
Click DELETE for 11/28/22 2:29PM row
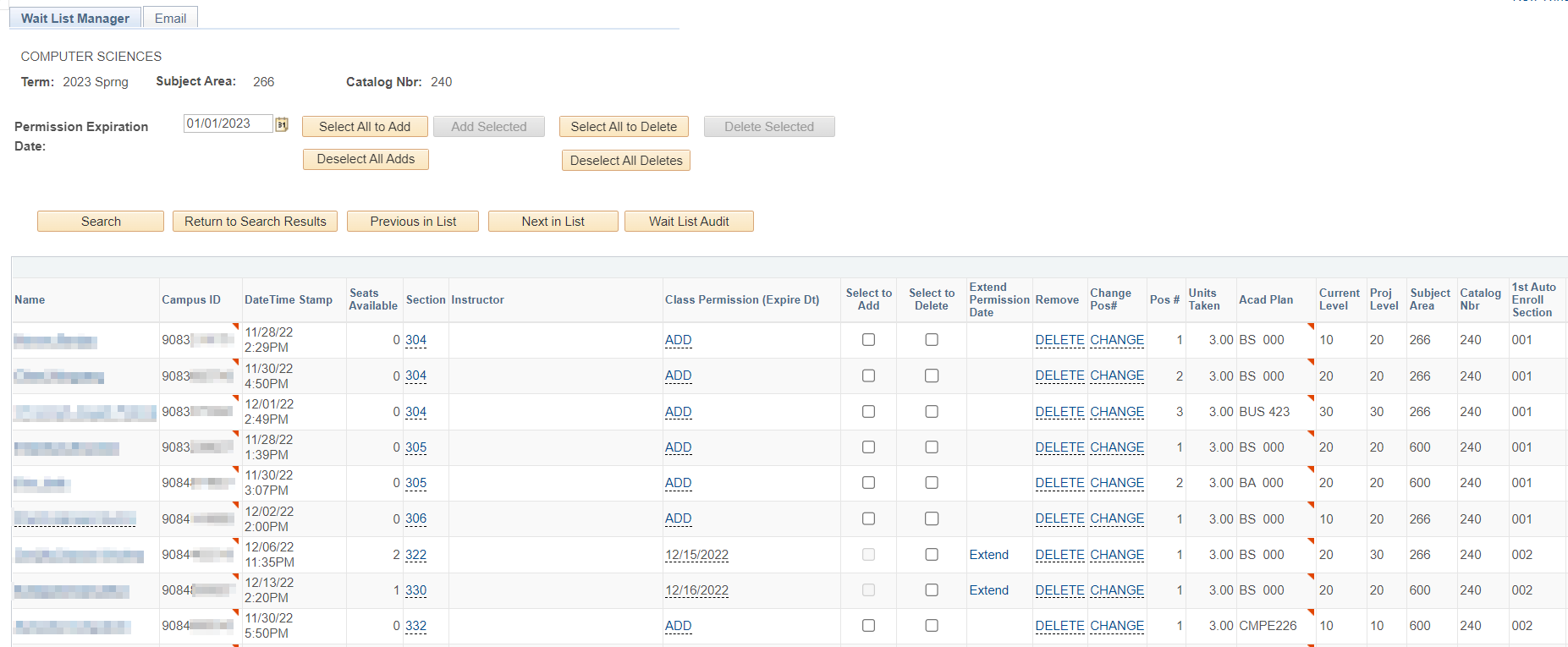tap(1059, 340)
